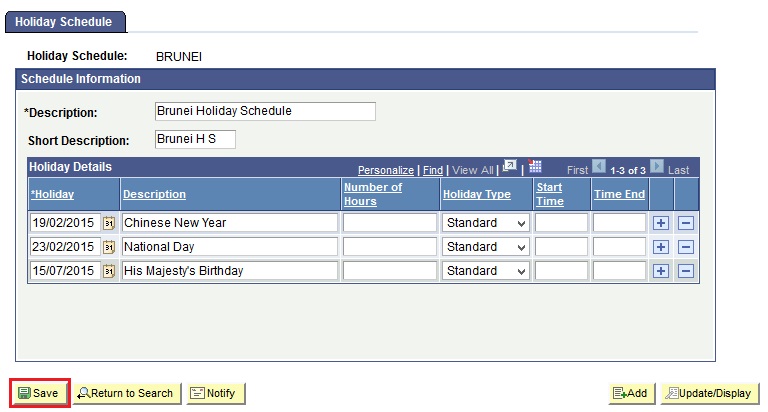Image resolution: width=768 pixels, height=412 pixels.
Task: Select the Holiday Schedule tab
Action: click(64, 22)
